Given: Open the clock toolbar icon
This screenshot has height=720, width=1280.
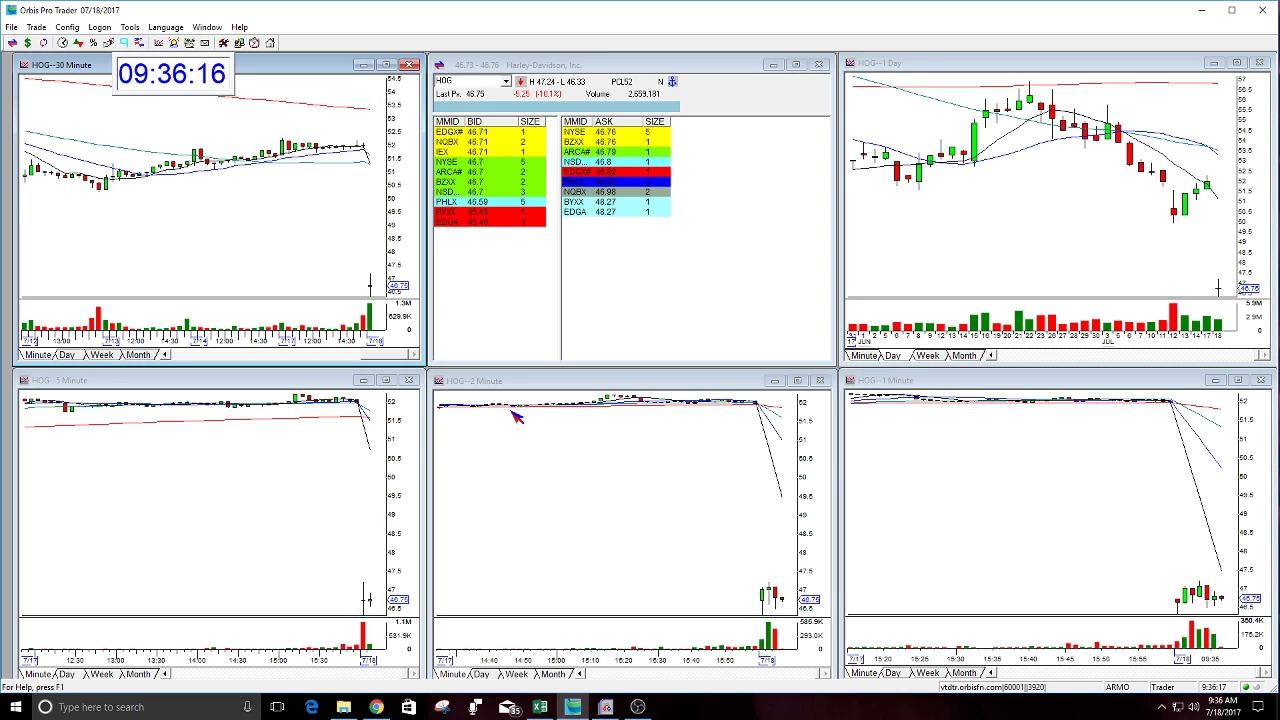Looking at the screenshot, I should coord(62,43).
